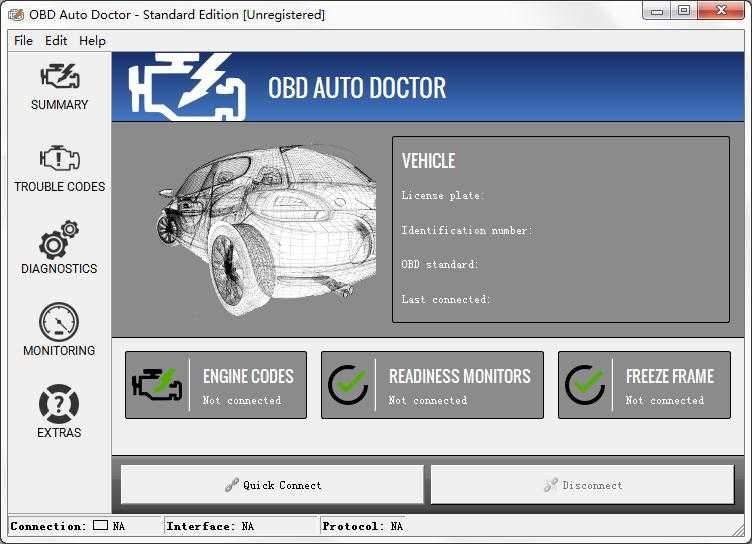752x544 pixels.
Task: Click Not connected under Readiness Monitors
Action: (x=428, y=400)
